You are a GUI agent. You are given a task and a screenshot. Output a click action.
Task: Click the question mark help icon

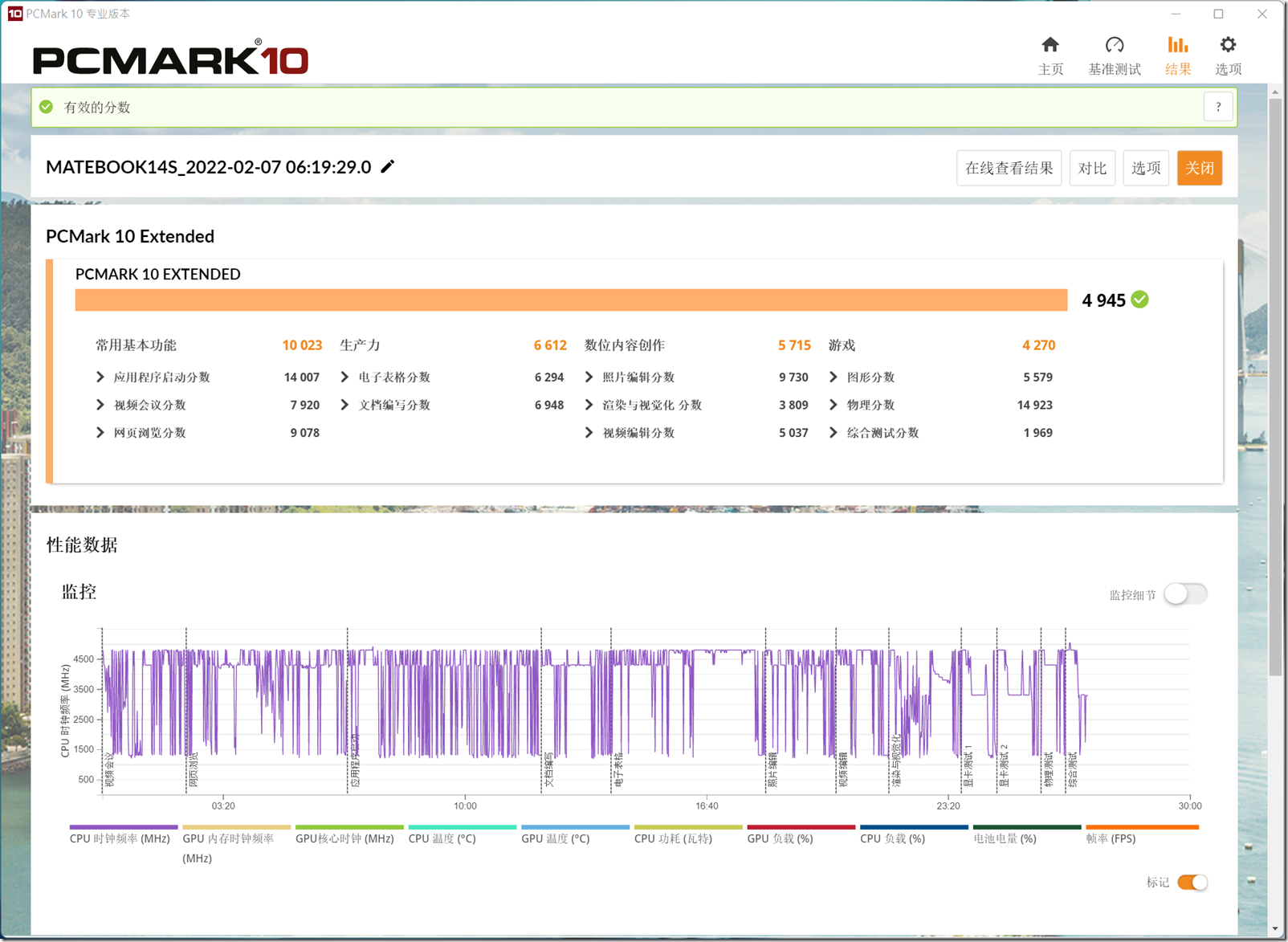1218,107
